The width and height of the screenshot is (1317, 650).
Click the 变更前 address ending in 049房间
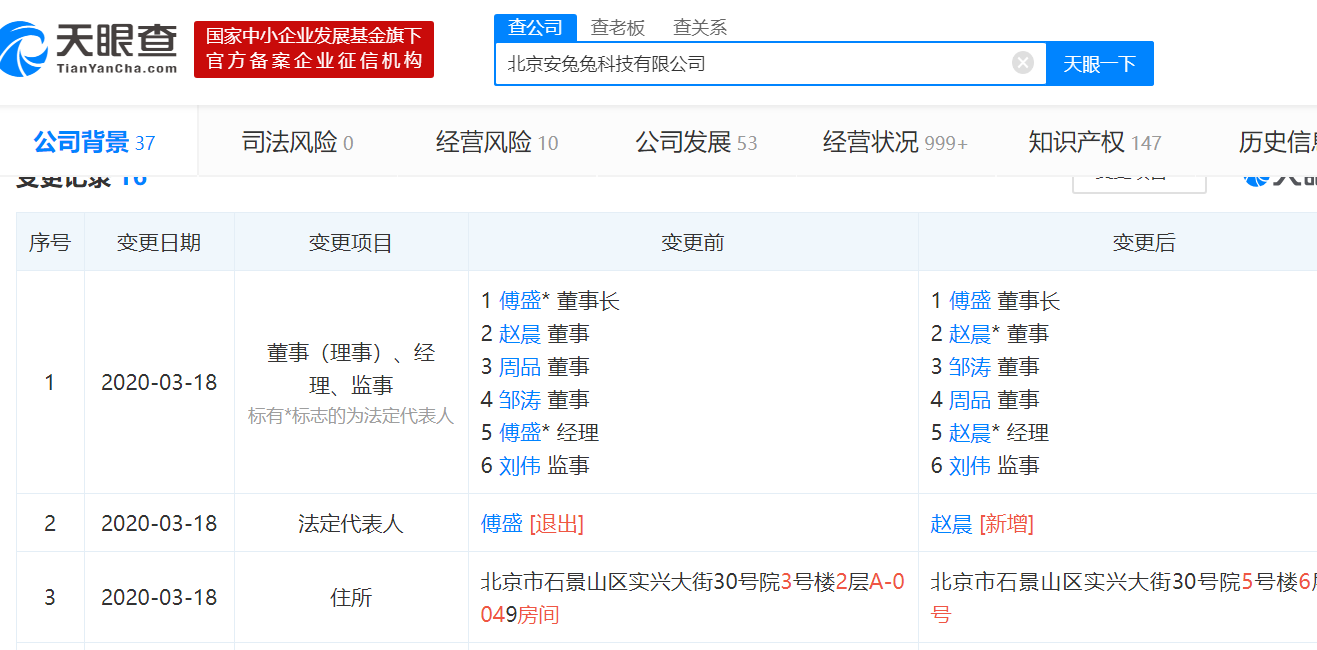693,598
